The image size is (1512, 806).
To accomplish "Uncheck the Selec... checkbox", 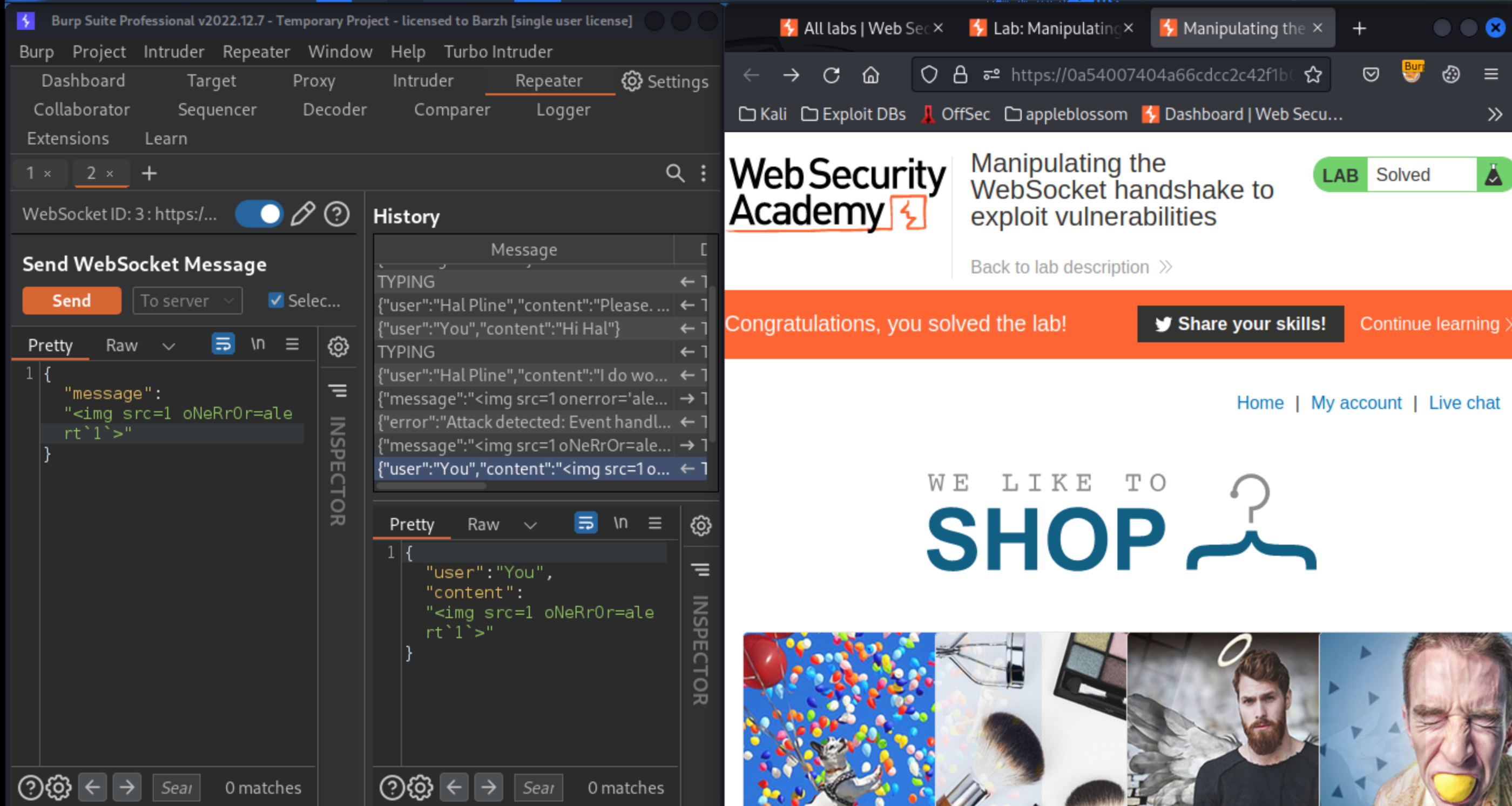I will 275,300.
